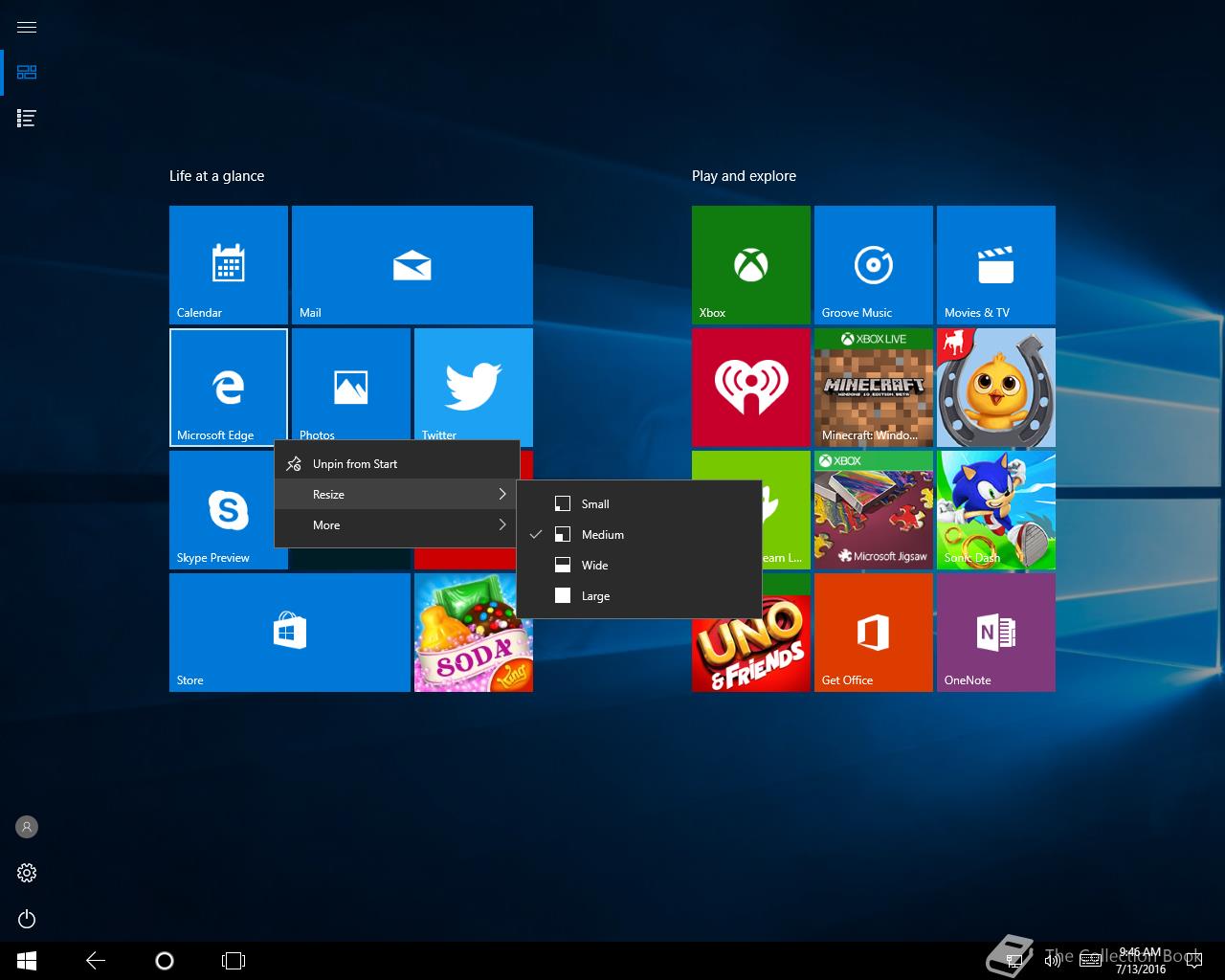Open the volume icon in system tray
This screenshot has height=980, width=1225.
1052,961
